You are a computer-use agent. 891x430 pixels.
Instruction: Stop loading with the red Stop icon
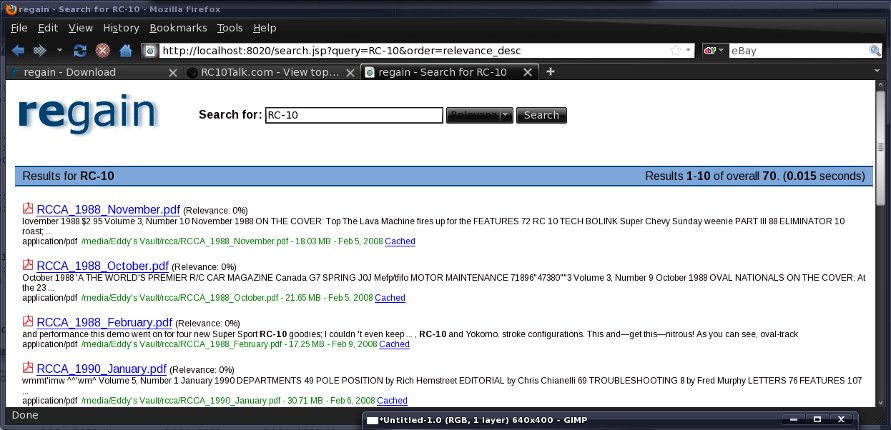pyautogui.click(x=102, y=51)
